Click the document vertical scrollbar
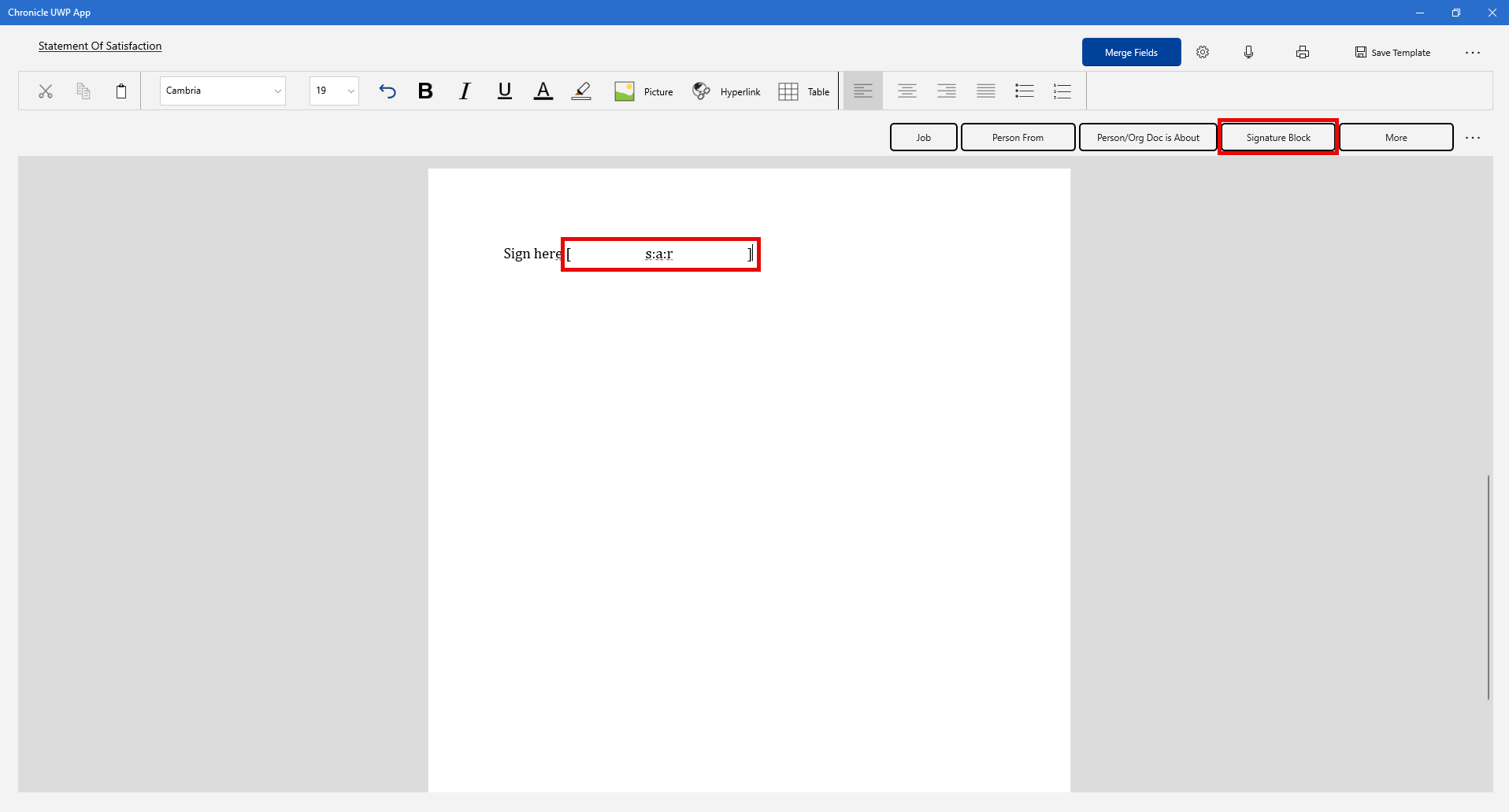 (1488, 587)
